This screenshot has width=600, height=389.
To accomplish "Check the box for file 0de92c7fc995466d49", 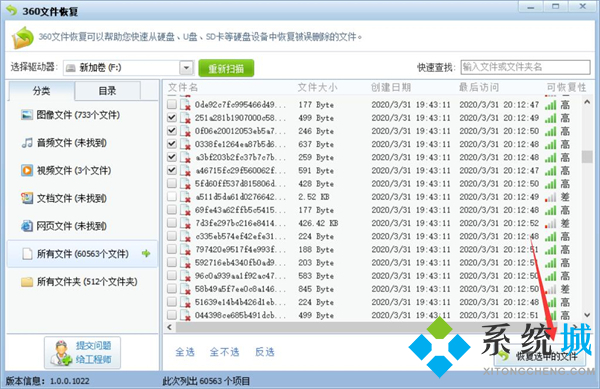I will pyautogui.click(x=172, y=104).
